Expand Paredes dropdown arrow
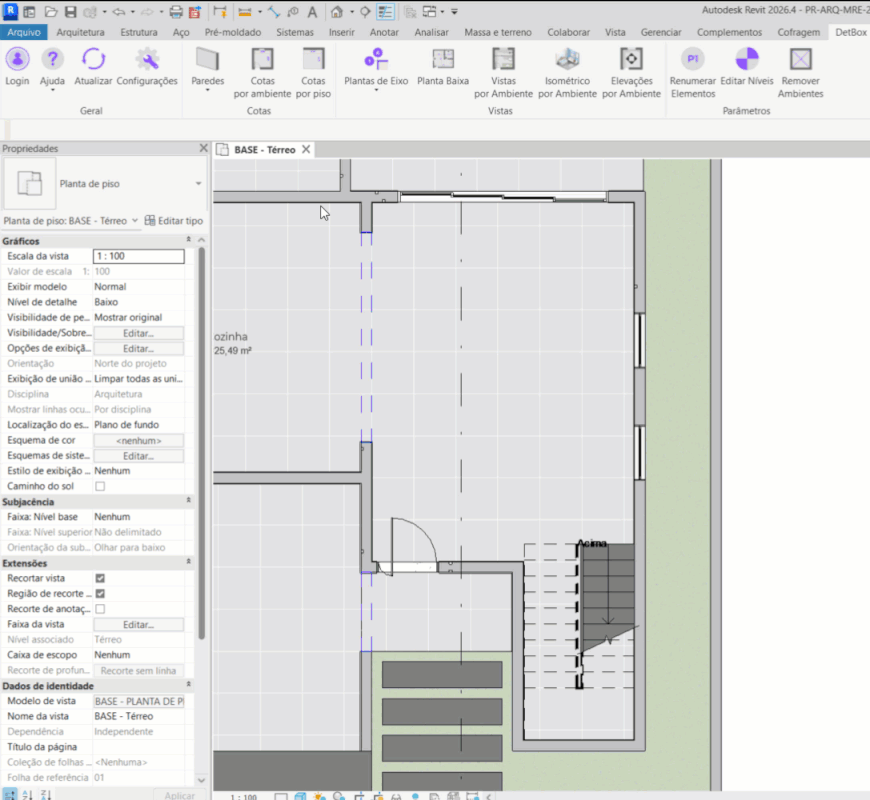The width and height of the screenshot is (870, 800). (x=208, y=90)
